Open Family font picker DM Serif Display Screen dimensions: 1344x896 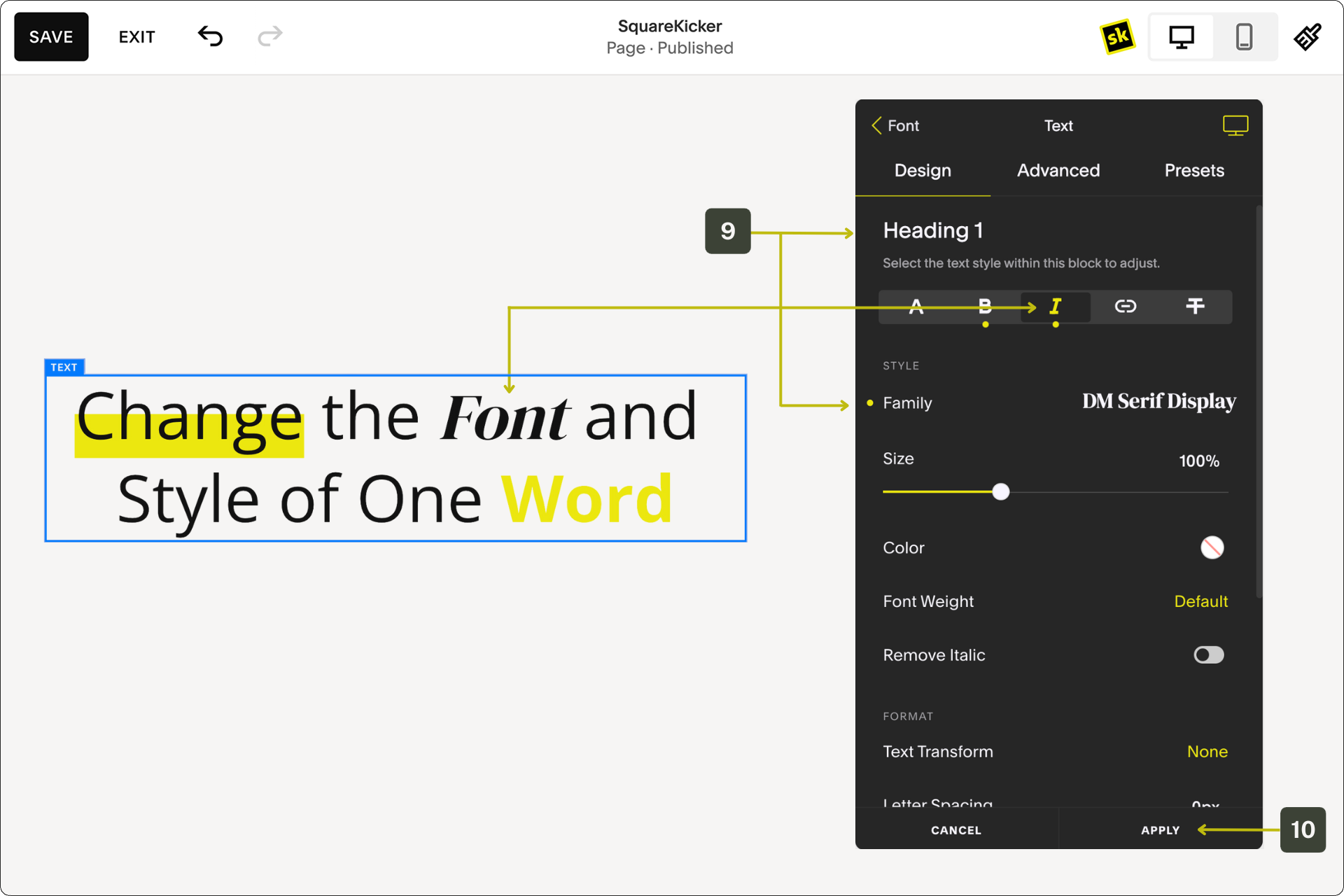(1158, 402)
